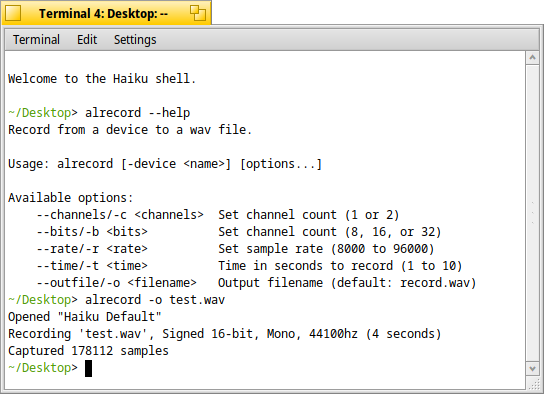Click the 'Usage: alrecord' line
The width and height of the screenshot is (544, 394).
165,164
